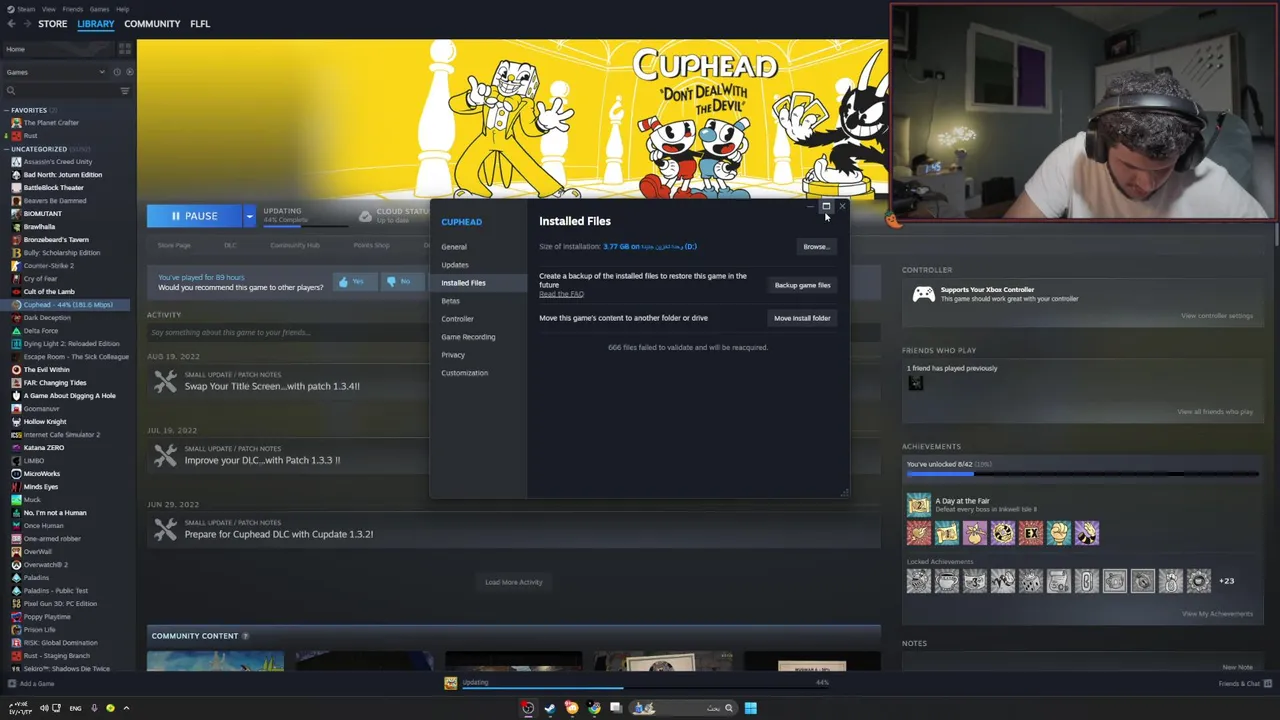Click the +23 locked achievements count
The image size is (1280, 720).
click(x=1226, y=581)
